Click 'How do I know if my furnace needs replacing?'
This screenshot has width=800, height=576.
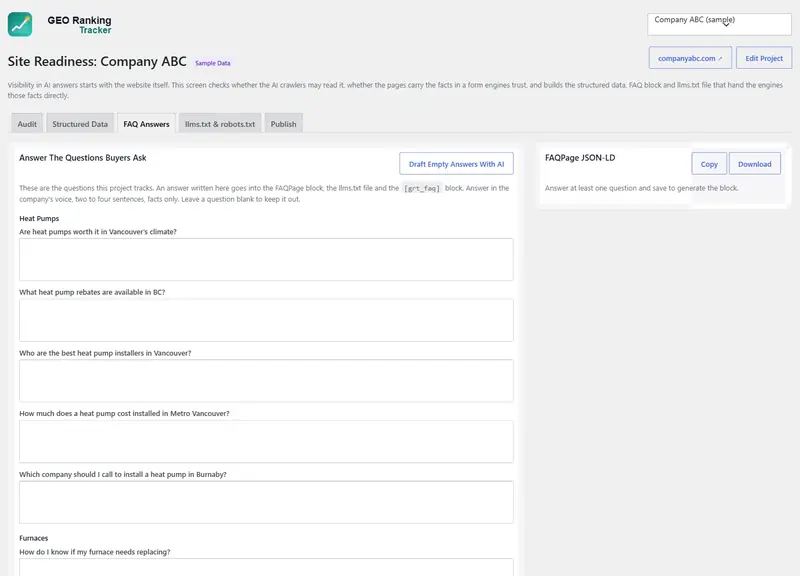(95, 552)
